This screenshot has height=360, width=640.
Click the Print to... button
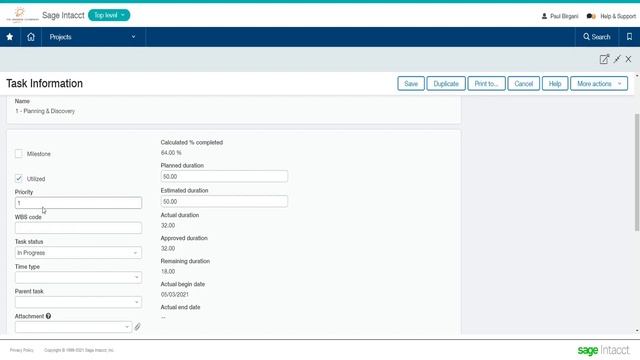click(486, 84)
